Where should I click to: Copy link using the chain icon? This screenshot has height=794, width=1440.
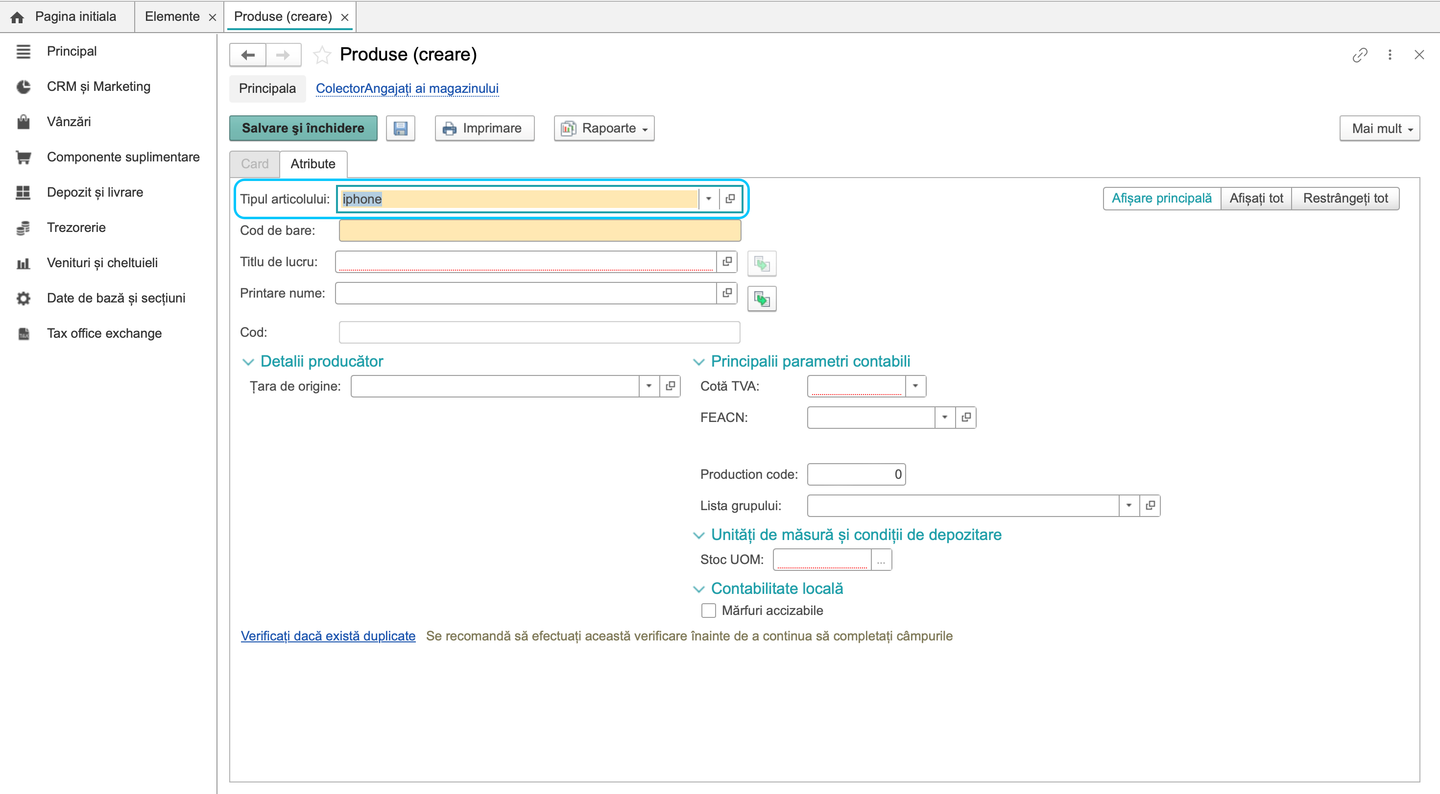point(1360,55)
